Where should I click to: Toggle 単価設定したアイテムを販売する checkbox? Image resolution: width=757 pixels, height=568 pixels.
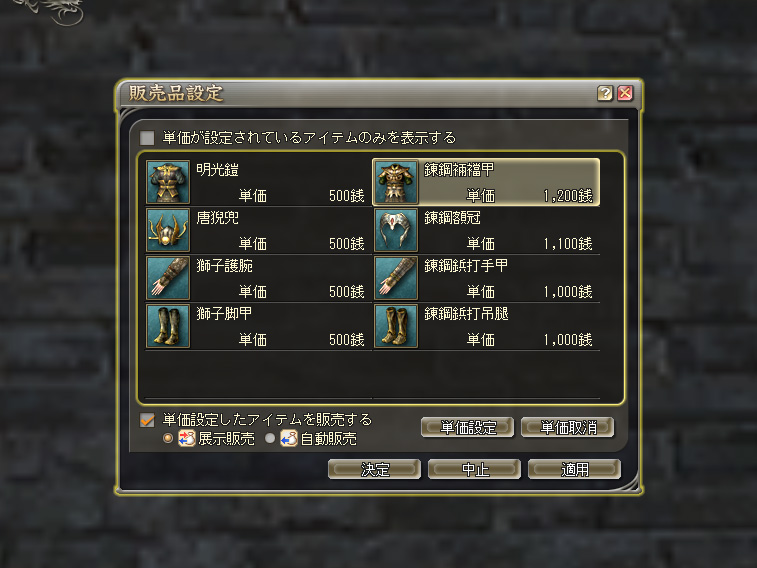(x=147, y=420)
